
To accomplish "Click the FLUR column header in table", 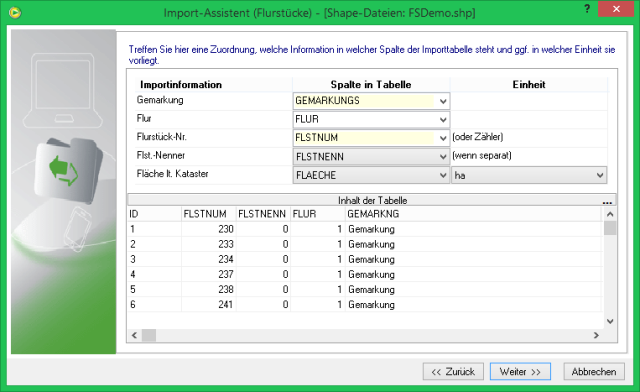I will (318, 214).
